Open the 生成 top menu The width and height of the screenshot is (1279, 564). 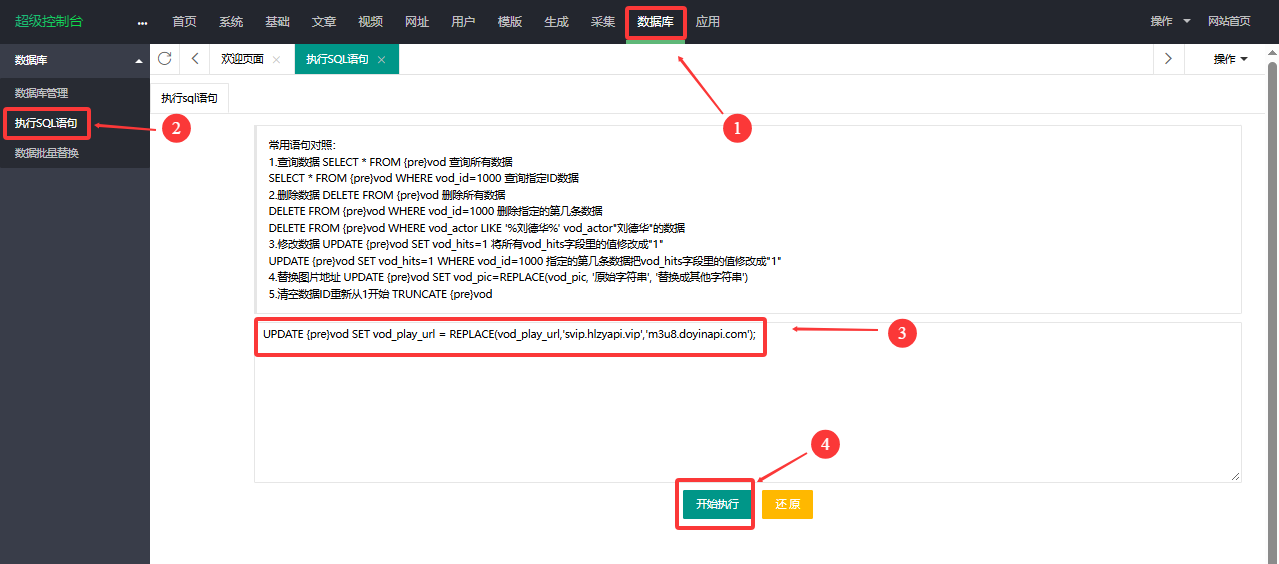click(x=557, y=22)
